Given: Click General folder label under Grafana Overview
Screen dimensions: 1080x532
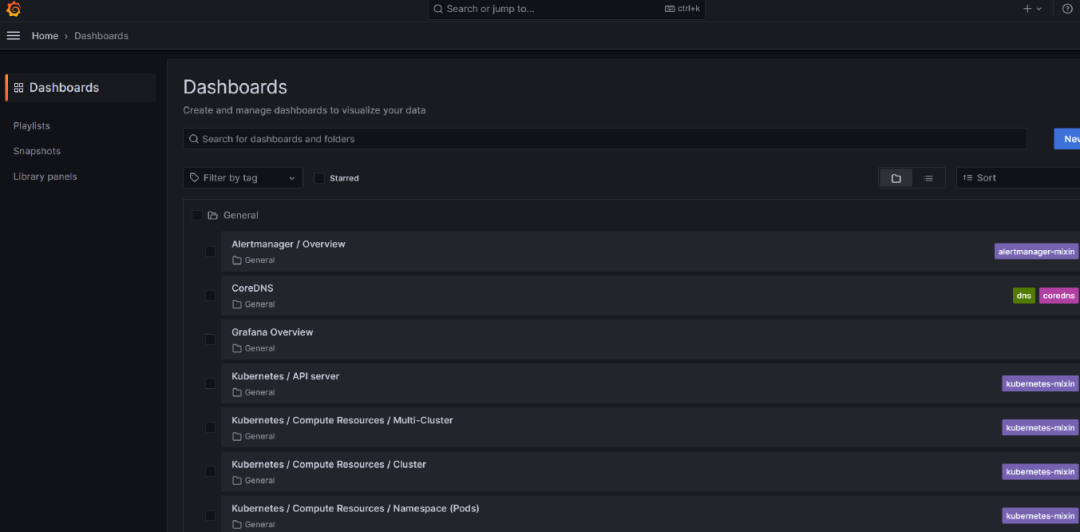Looking at the screenshot, I should (254, 349).
